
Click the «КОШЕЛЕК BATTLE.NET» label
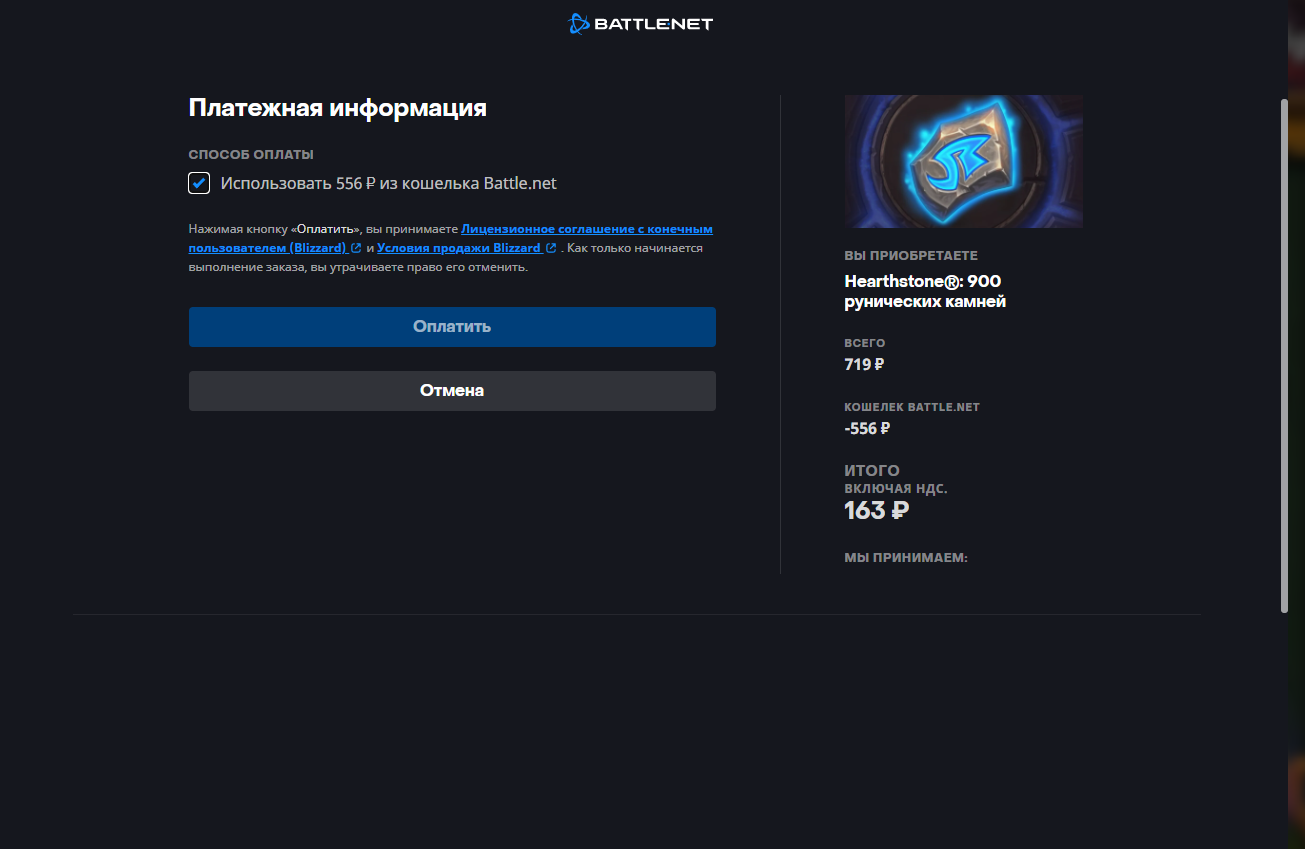click(912, 407)
